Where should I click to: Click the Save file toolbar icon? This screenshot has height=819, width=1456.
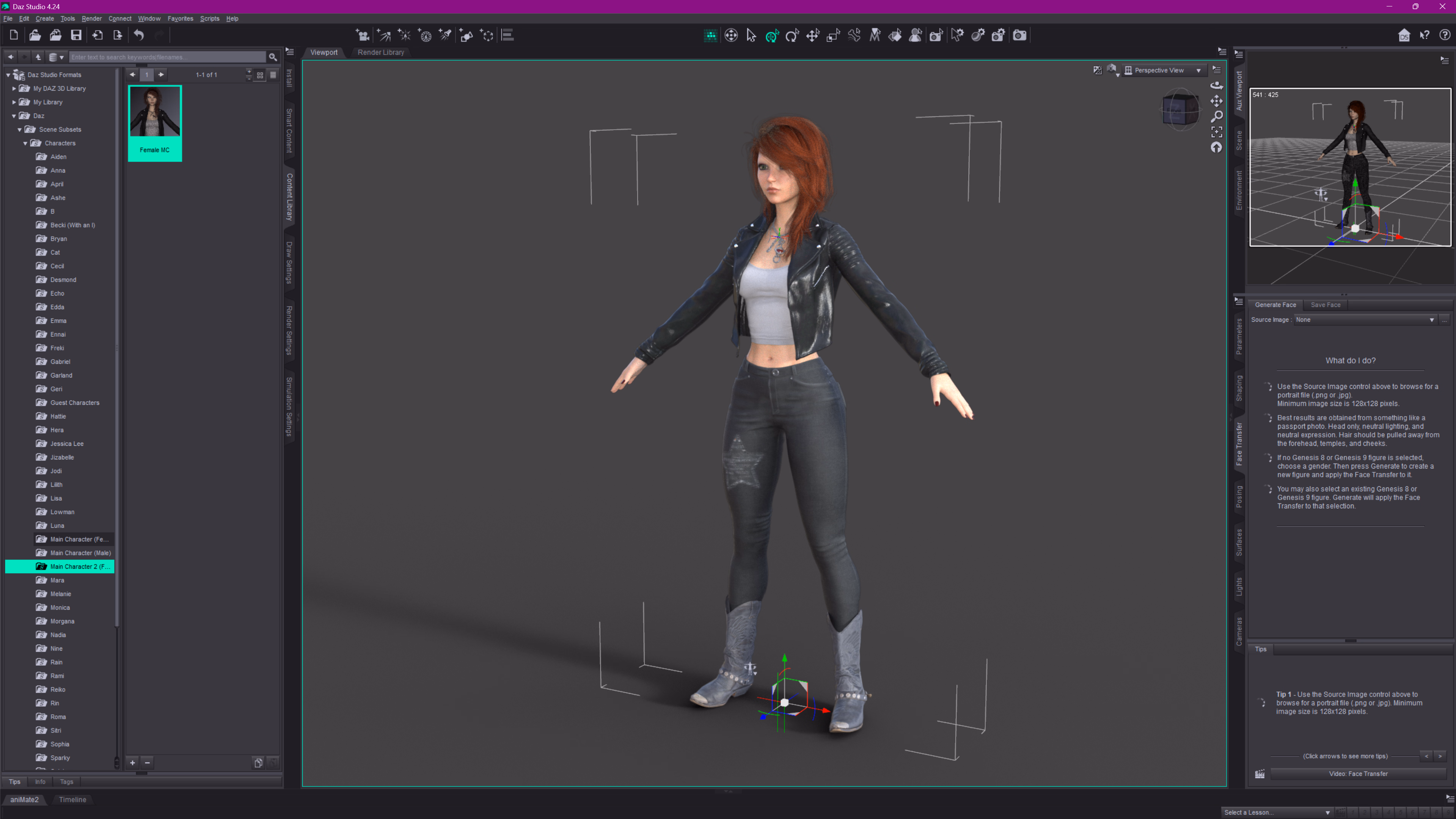point(76,36)
